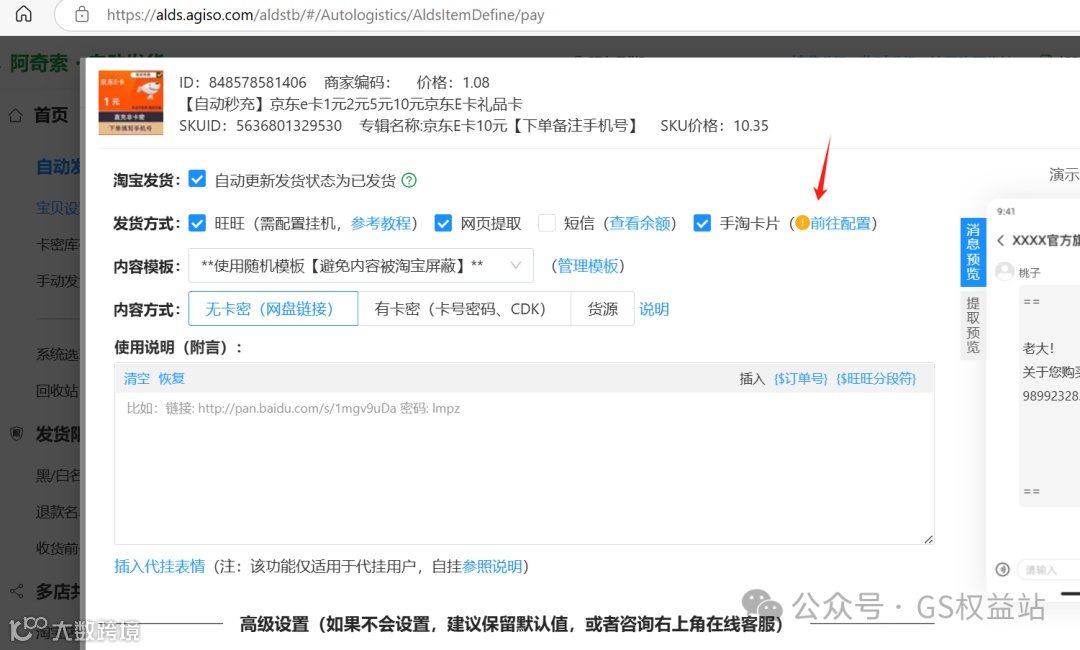Click 演示 text at right edge

click(x=1064, y=174)
